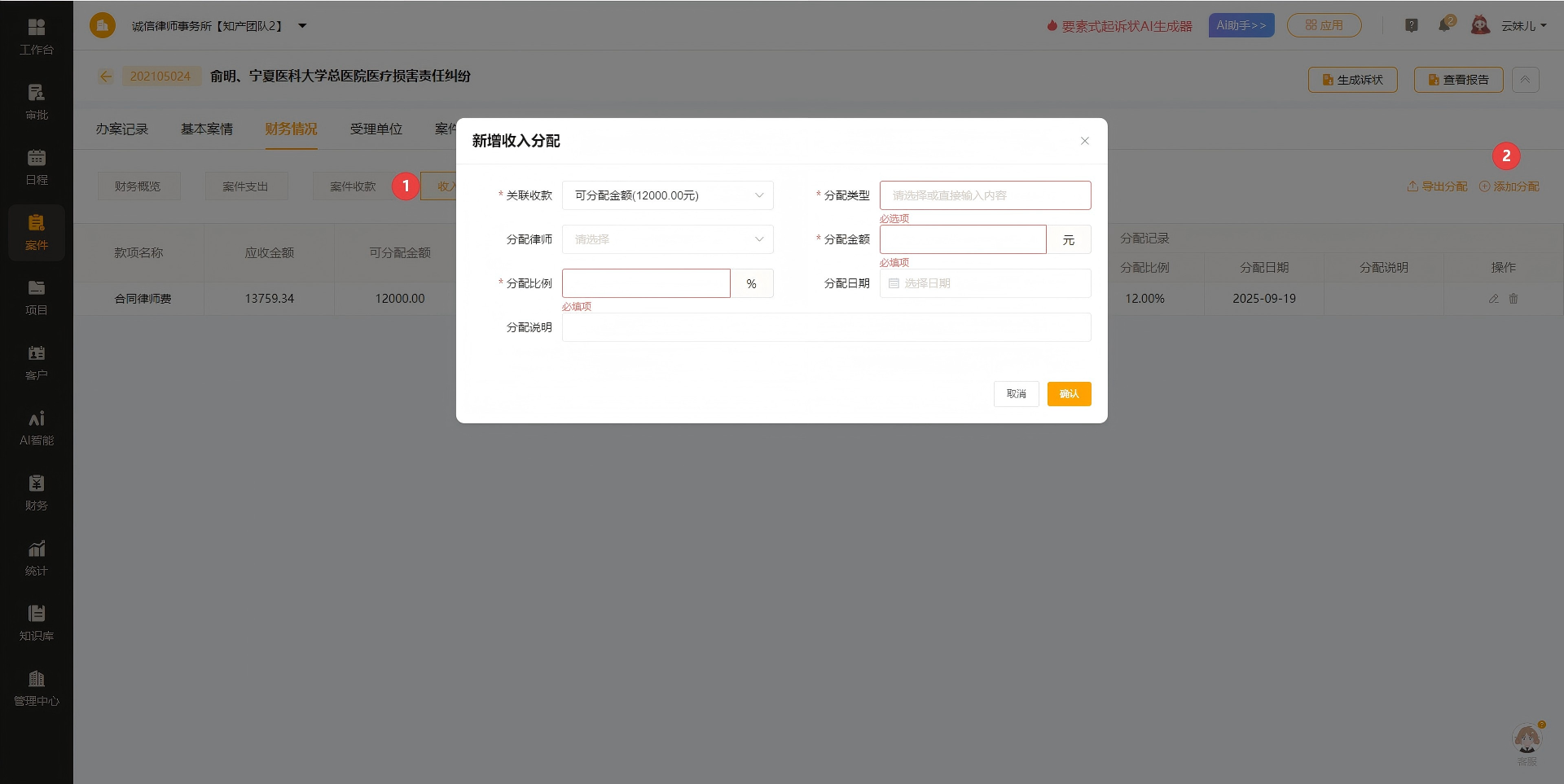Click the delete trash icon in the row
Screen dimensions: 1564x784
coord(1513,299)
